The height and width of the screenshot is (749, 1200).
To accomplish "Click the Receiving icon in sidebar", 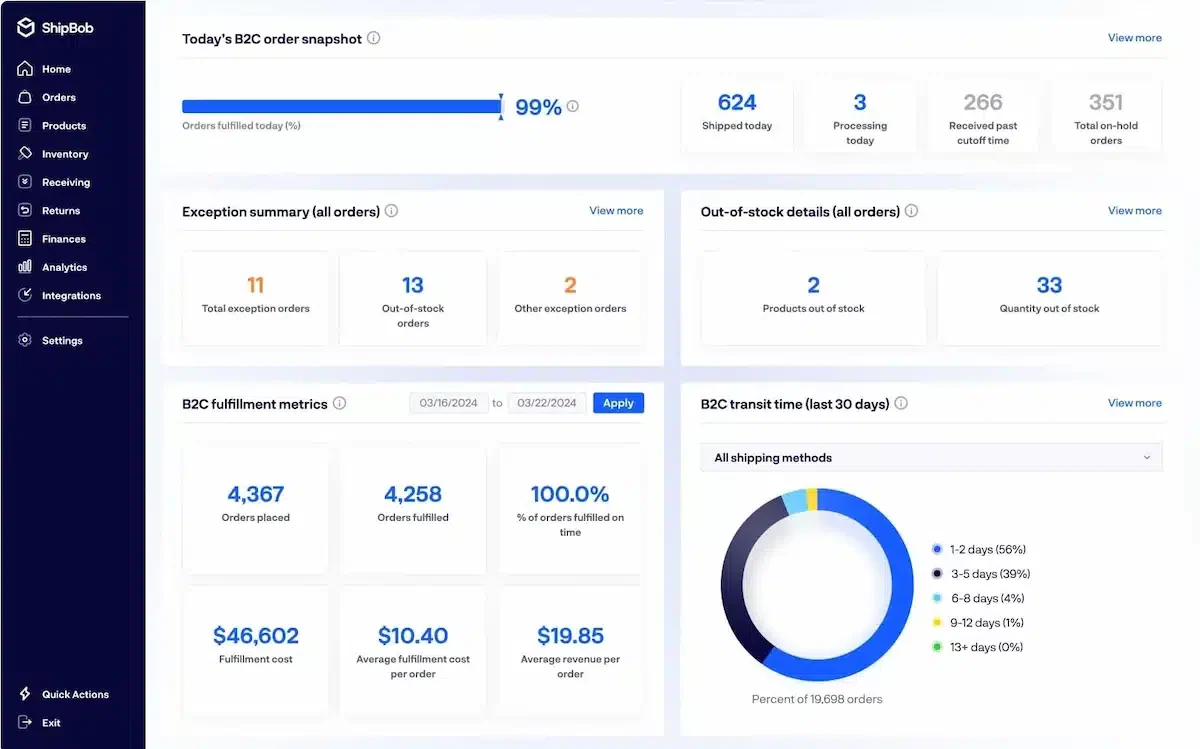I will (25, 182).
